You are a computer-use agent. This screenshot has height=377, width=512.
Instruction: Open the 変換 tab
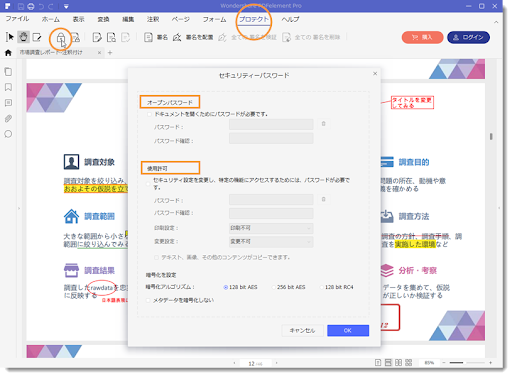pyautogui.click(x=103, y=19)
